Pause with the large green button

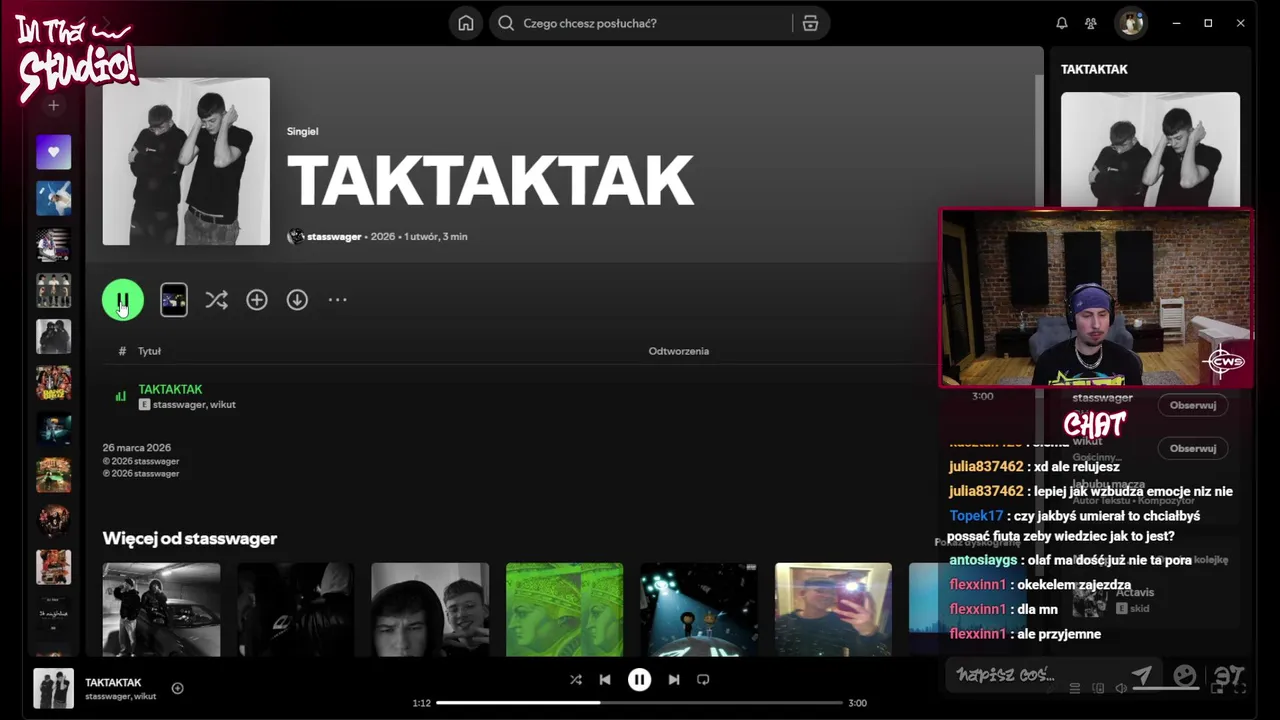[x=123, y=300]
